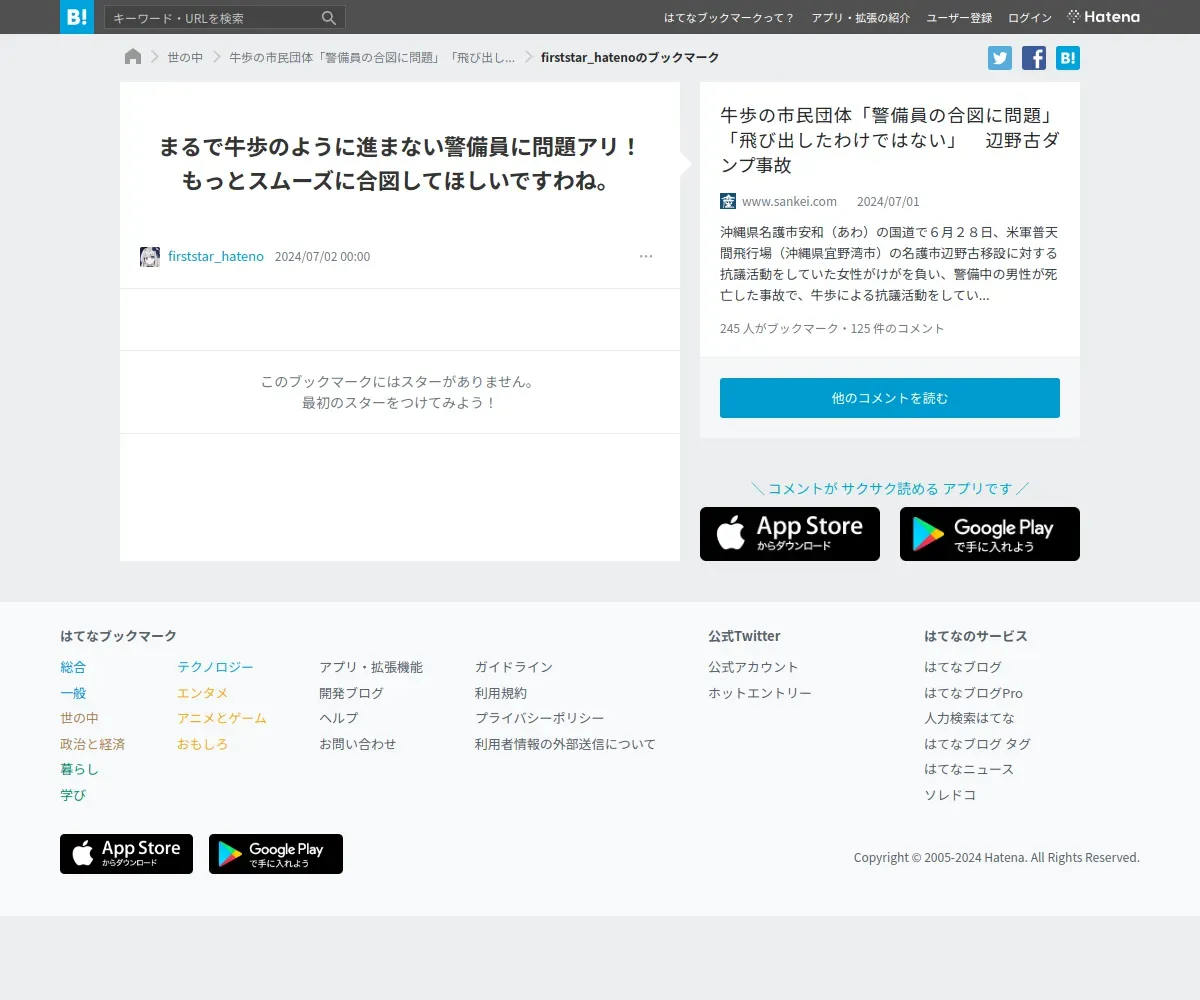Open 公式アカウント Twitter link
Viewport: 1200px width, 1000px height.
pyautogui.click(x=753, y=667)
